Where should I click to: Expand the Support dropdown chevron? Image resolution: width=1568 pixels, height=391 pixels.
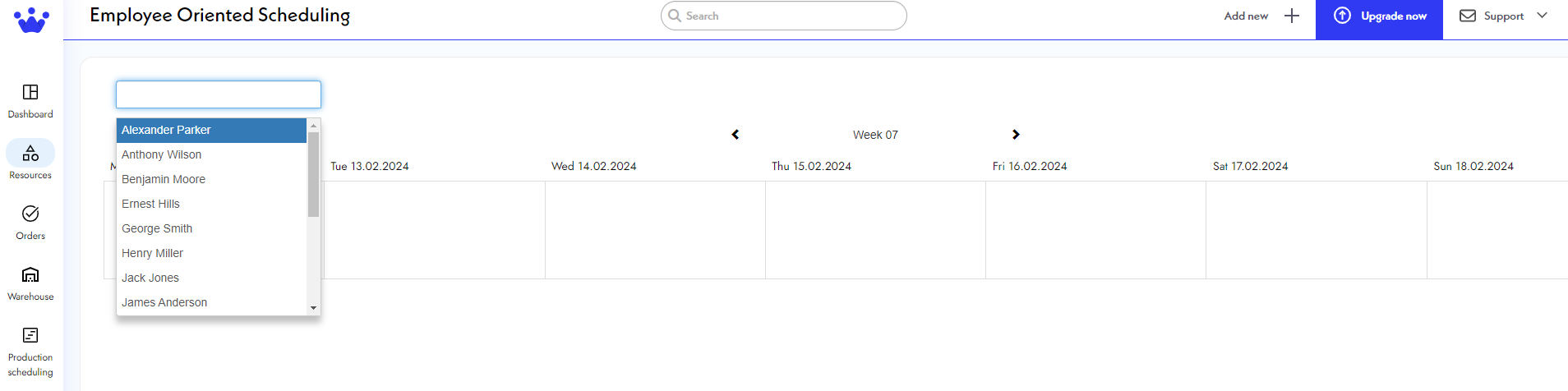(1542, 16)
